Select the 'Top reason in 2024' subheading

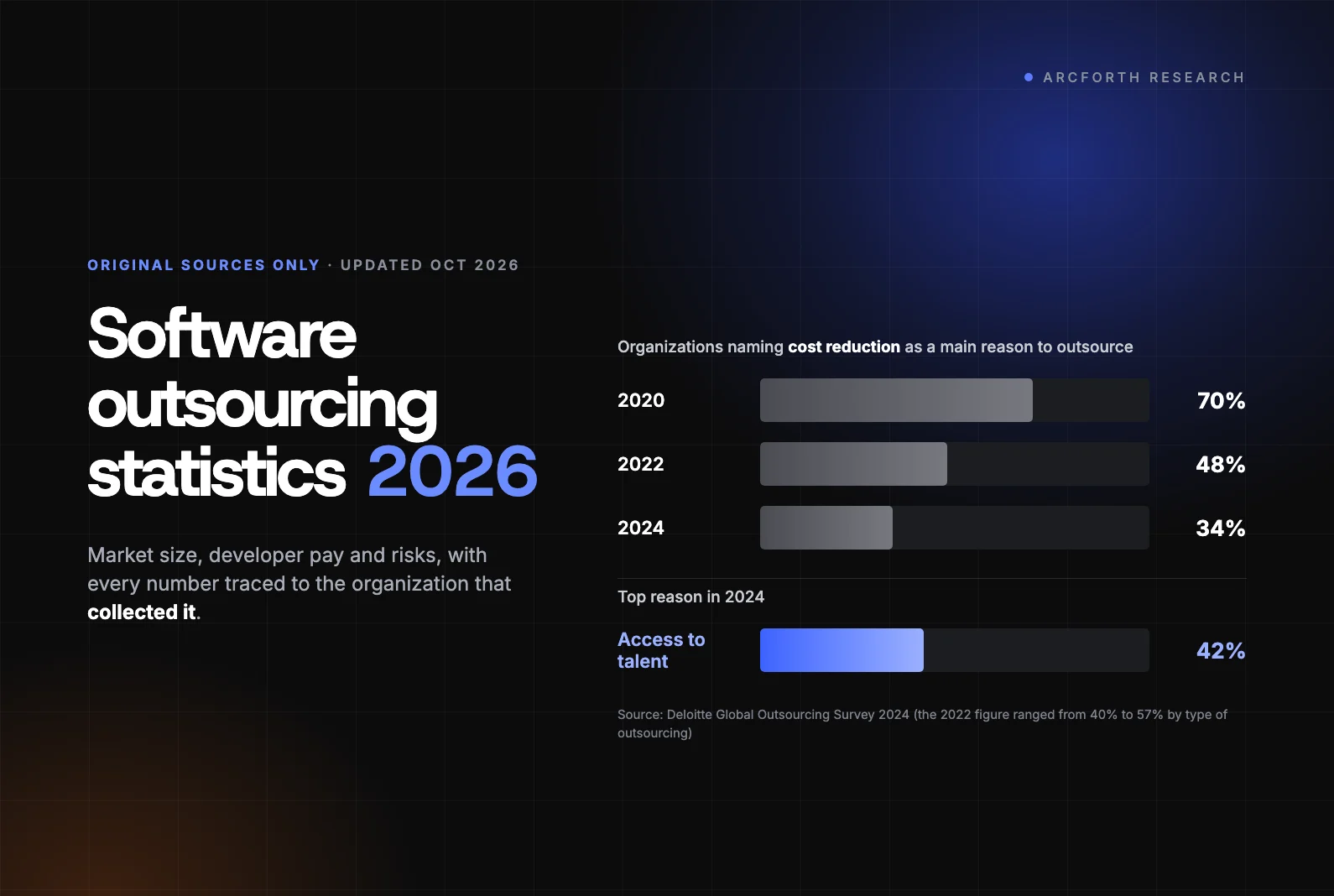click(691, 596)
